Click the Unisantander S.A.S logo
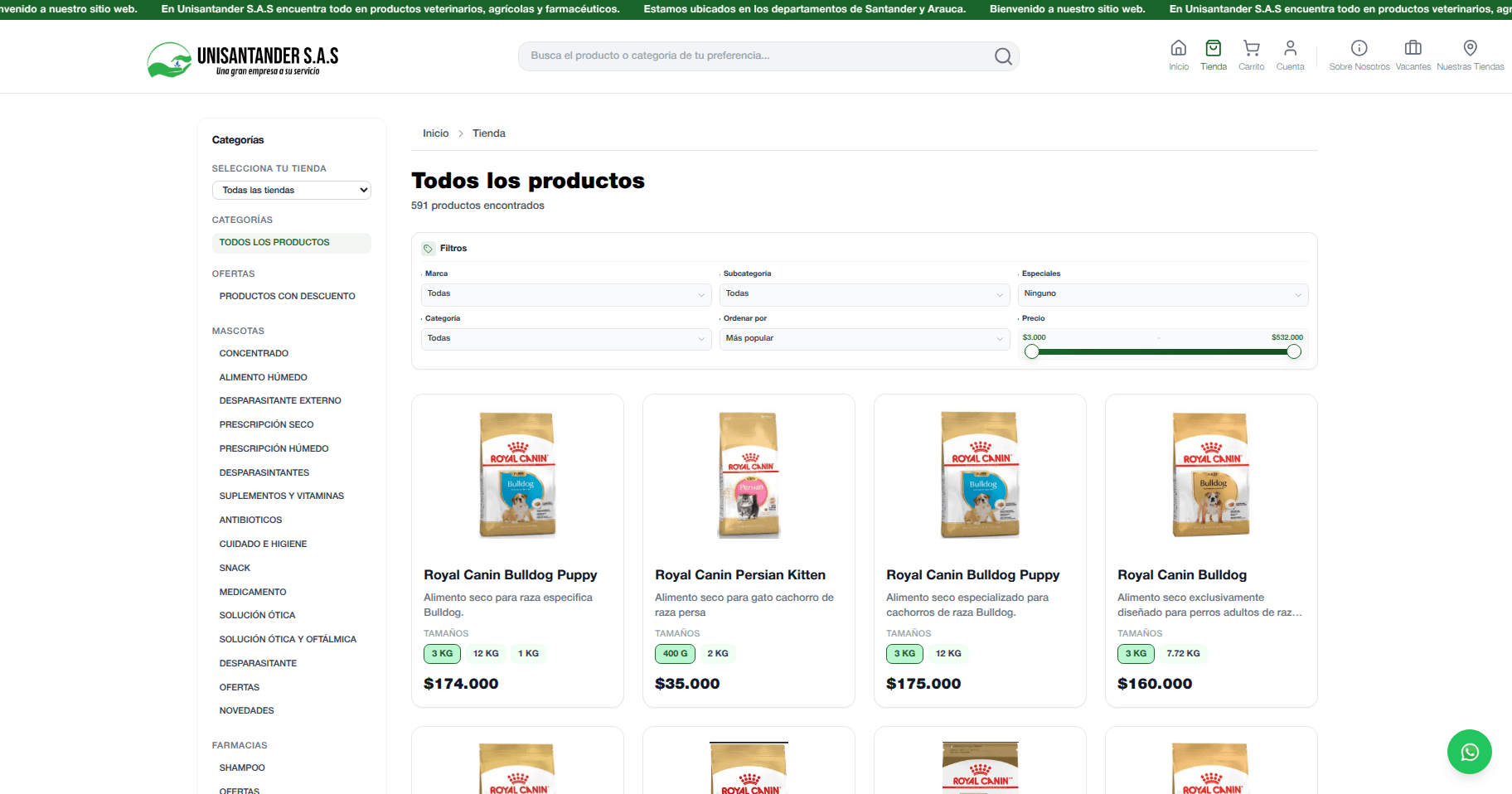1512x794 pixels. click(x=243, y=60)
